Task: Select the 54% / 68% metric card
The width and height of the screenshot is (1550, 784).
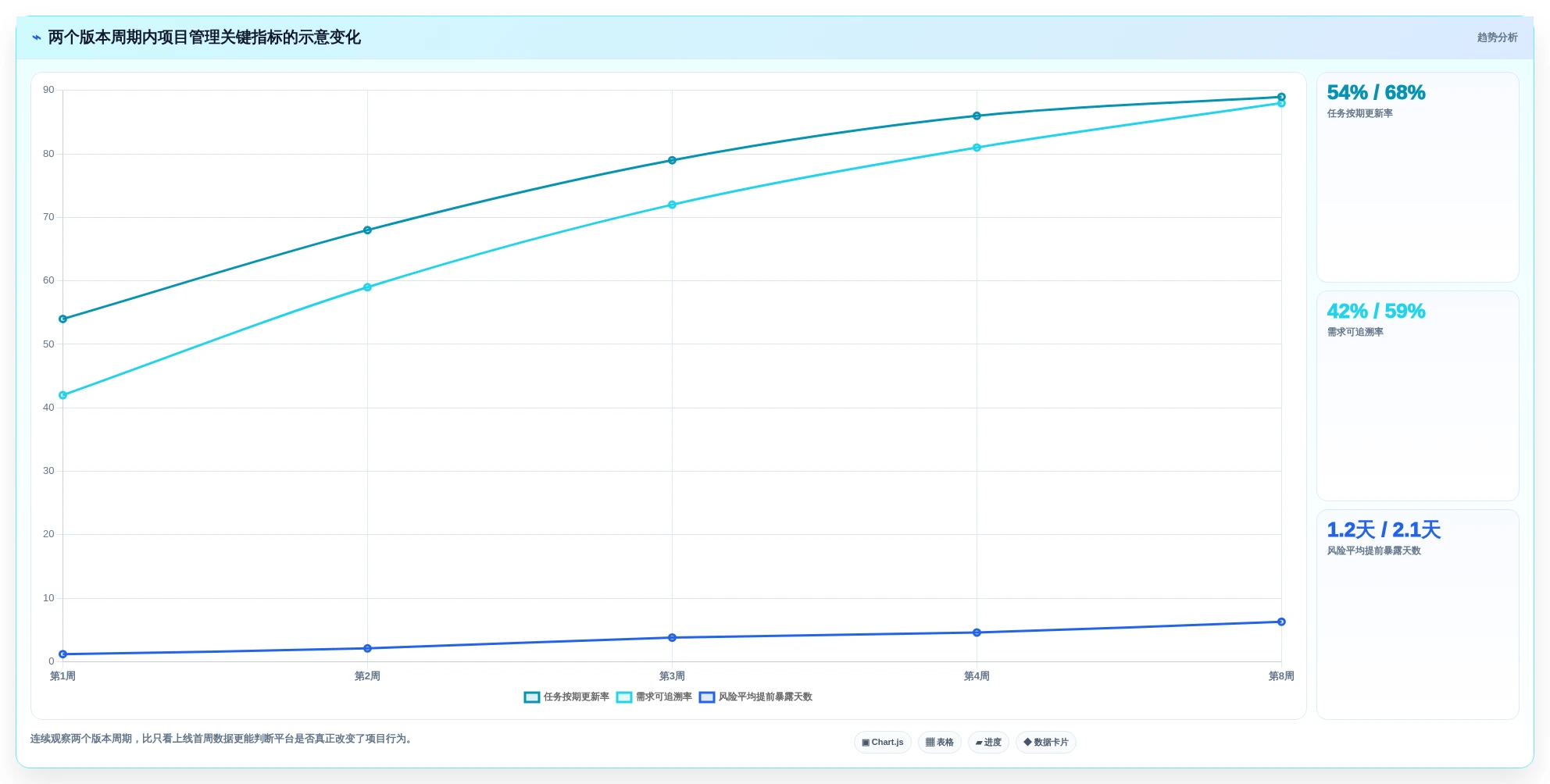Action: tap(1418, 177)
